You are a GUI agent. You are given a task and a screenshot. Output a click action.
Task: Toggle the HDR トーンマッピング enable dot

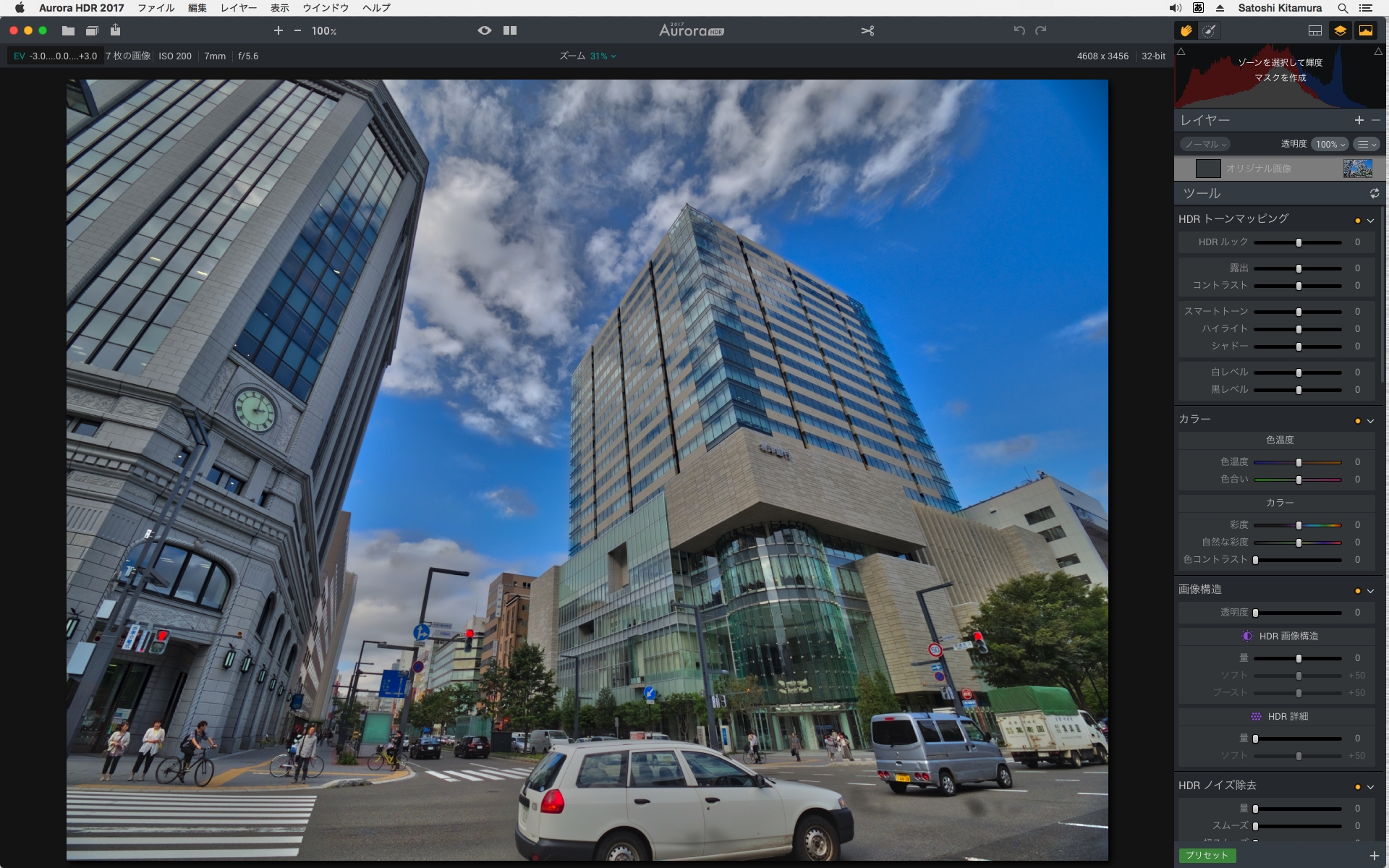point(1357,220)
